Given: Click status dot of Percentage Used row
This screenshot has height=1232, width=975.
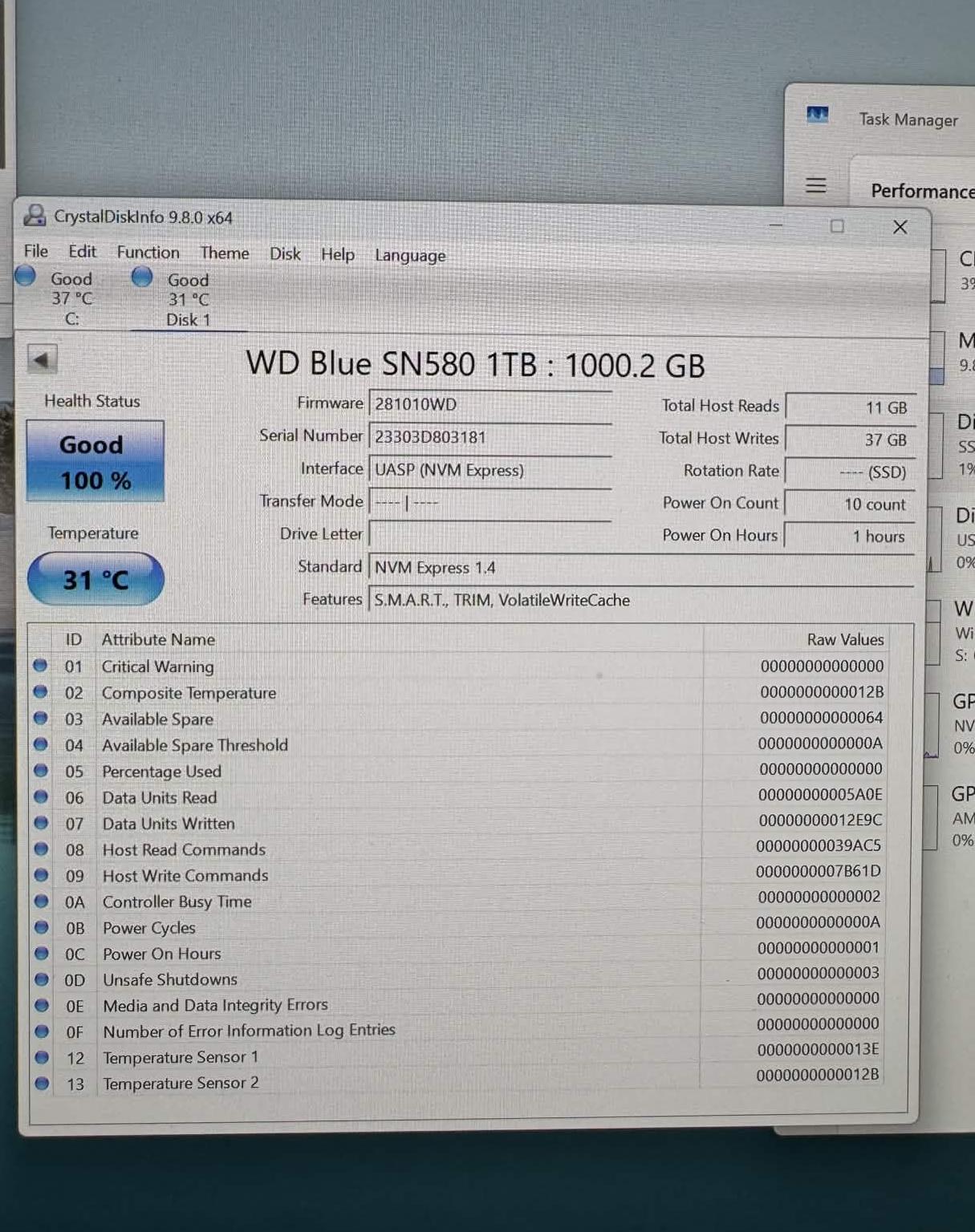Looking at the screenshot, I should point(41,771).
